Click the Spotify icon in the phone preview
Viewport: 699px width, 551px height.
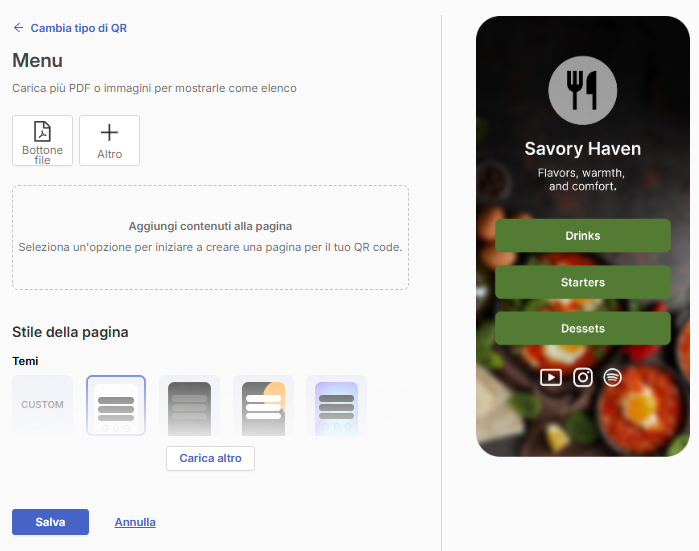point(613,378)
